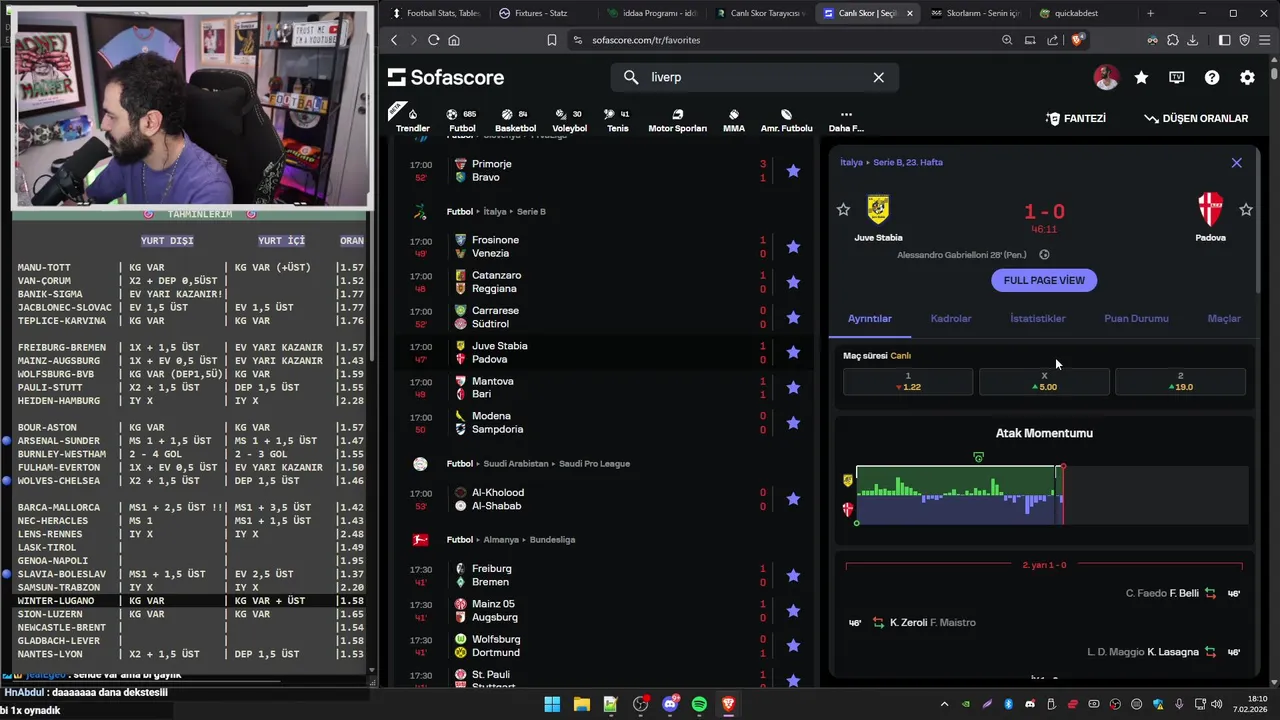This screenshot has height=720, width=1280.
Task: Unfavorite the Primorje vs Bravo match
Action: (793, 171)
